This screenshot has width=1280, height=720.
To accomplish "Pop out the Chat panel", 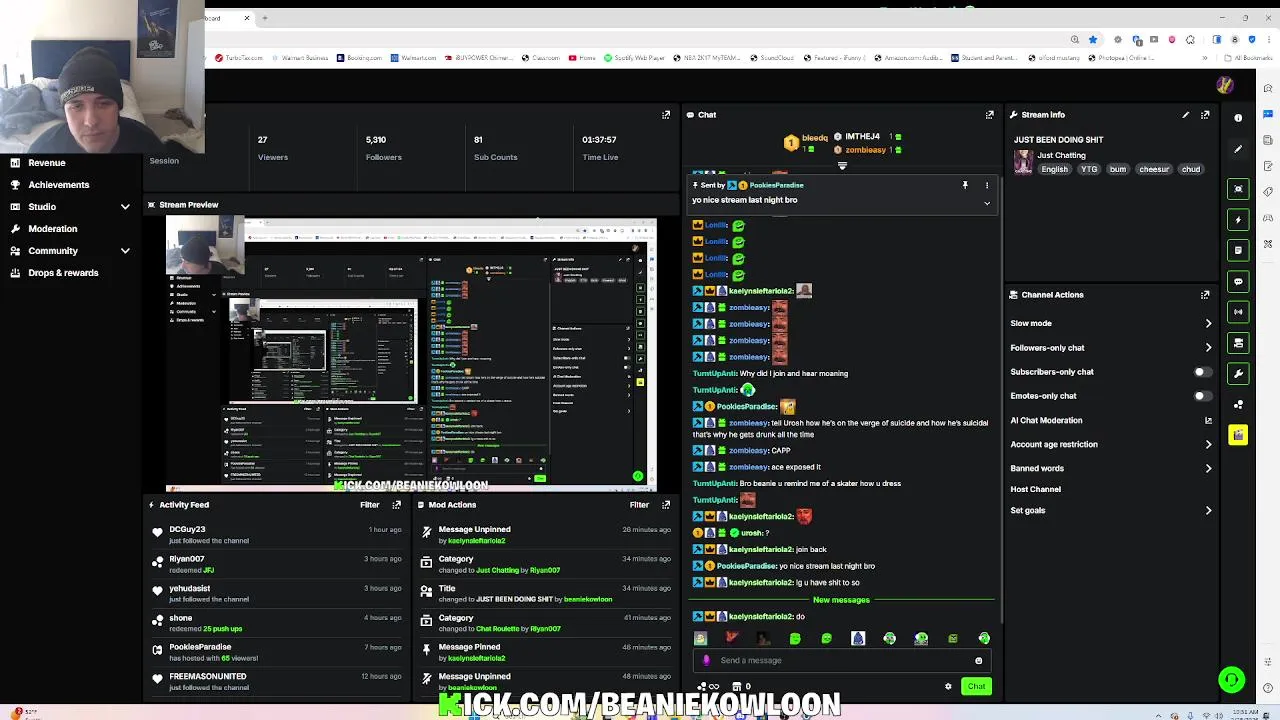I will tap(990, 115).
